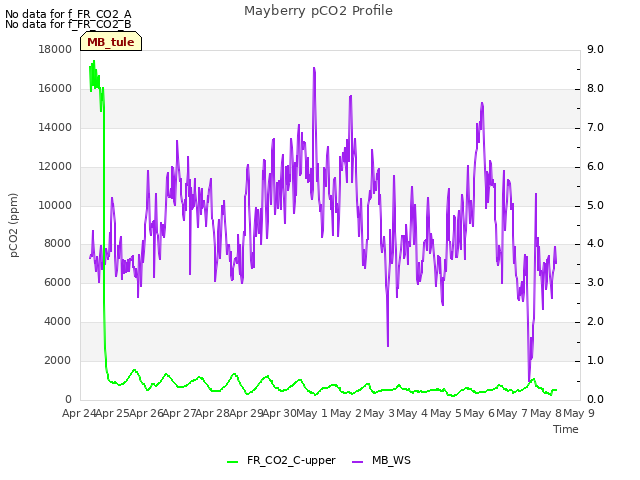The width and height of the screenshot is (640, 480).
Task: Click the 2000 left axis tick label
Action: [58, 360]
